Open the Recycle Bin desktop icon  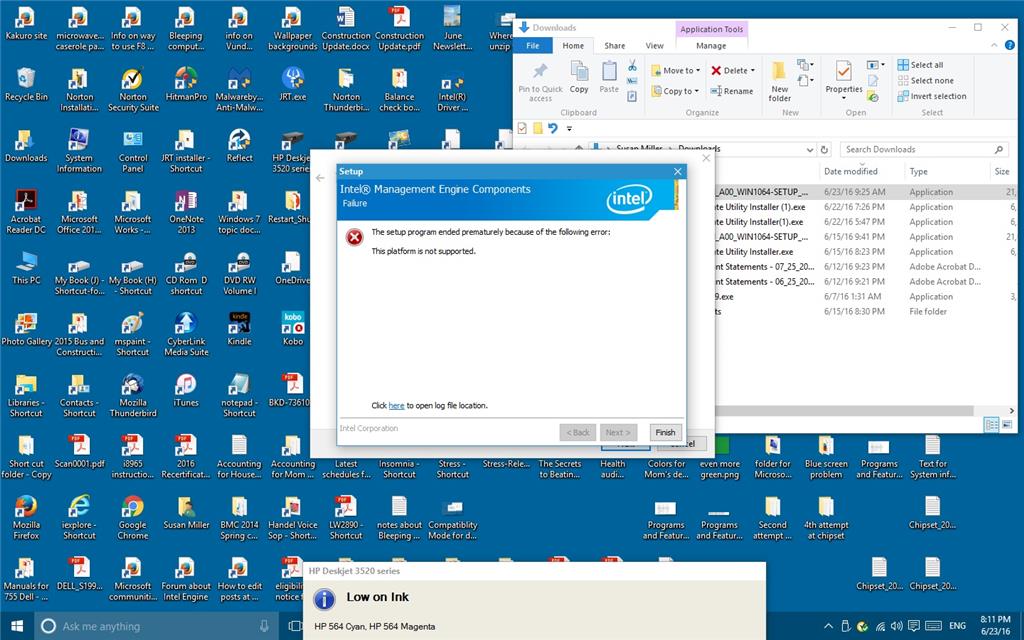26,85
